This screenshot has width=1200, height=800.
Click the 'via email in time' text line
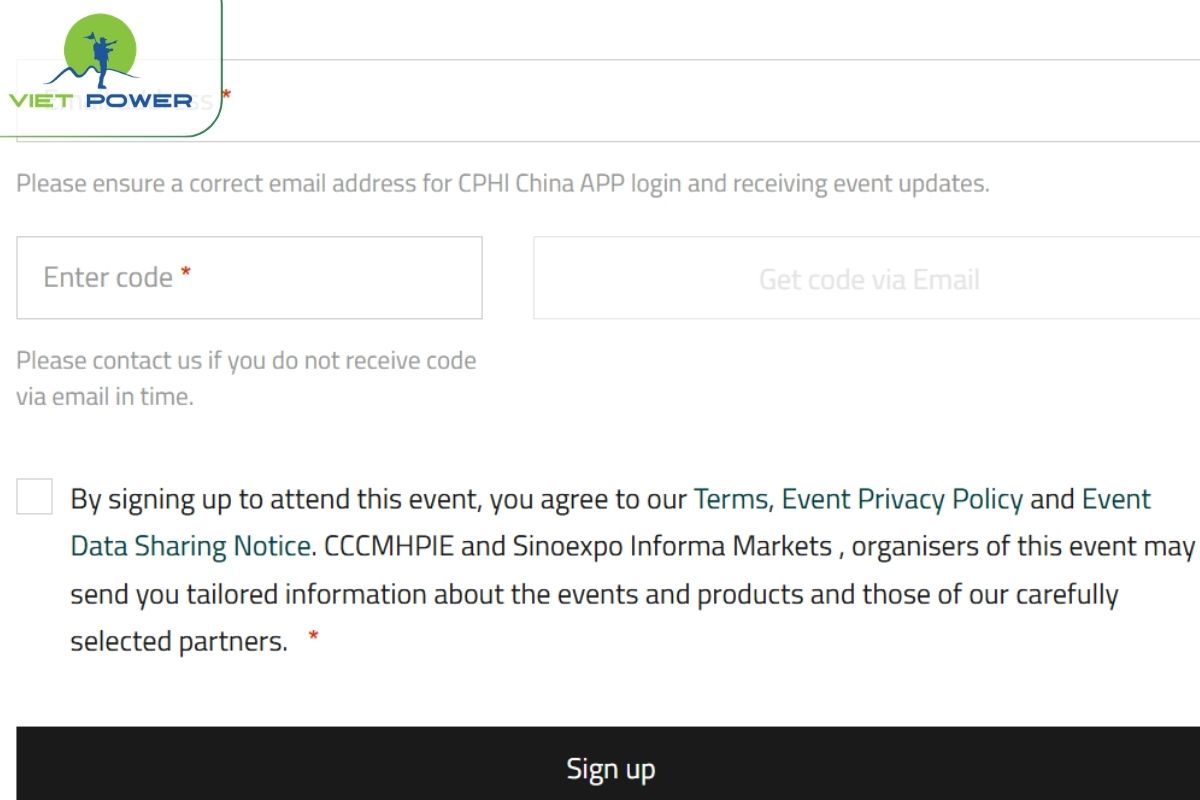coord(105,396)
